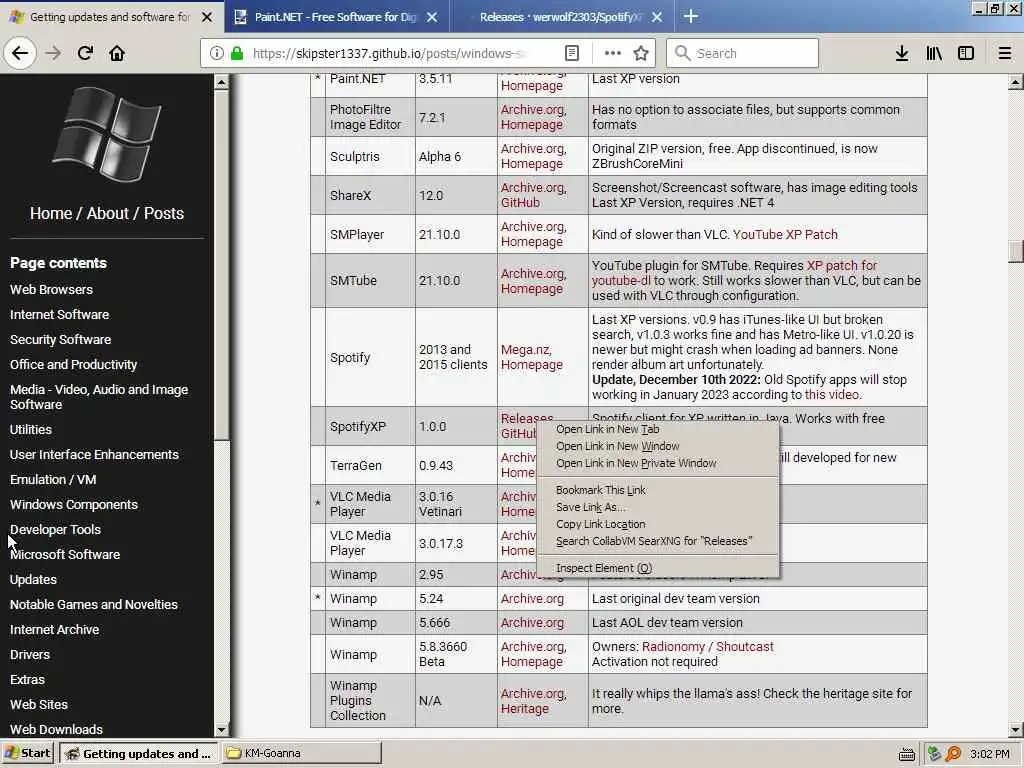Click the forward navigation arrow
This screenshot has height=768, width=1024.
coord(54,53)
